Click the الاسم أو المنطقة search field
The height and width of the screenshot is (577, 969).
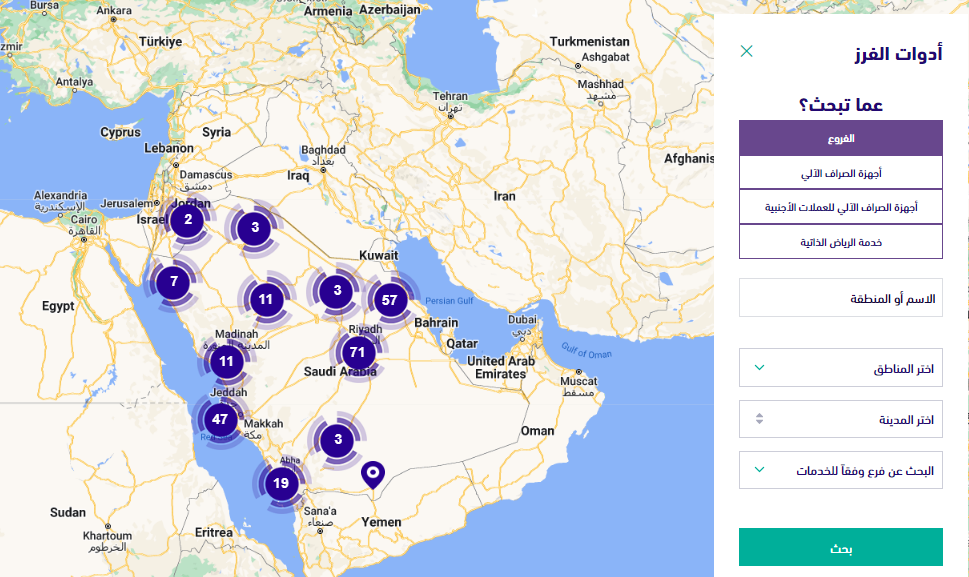[x=840, y=298]
